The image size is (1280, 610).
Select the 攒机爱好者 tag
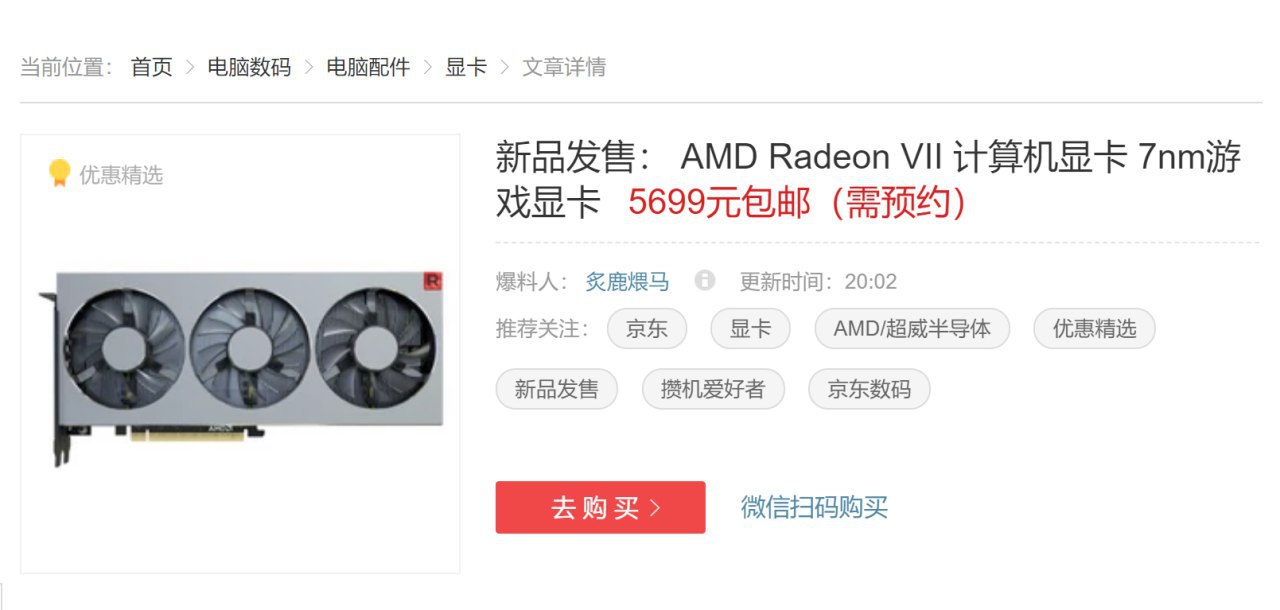713,389
